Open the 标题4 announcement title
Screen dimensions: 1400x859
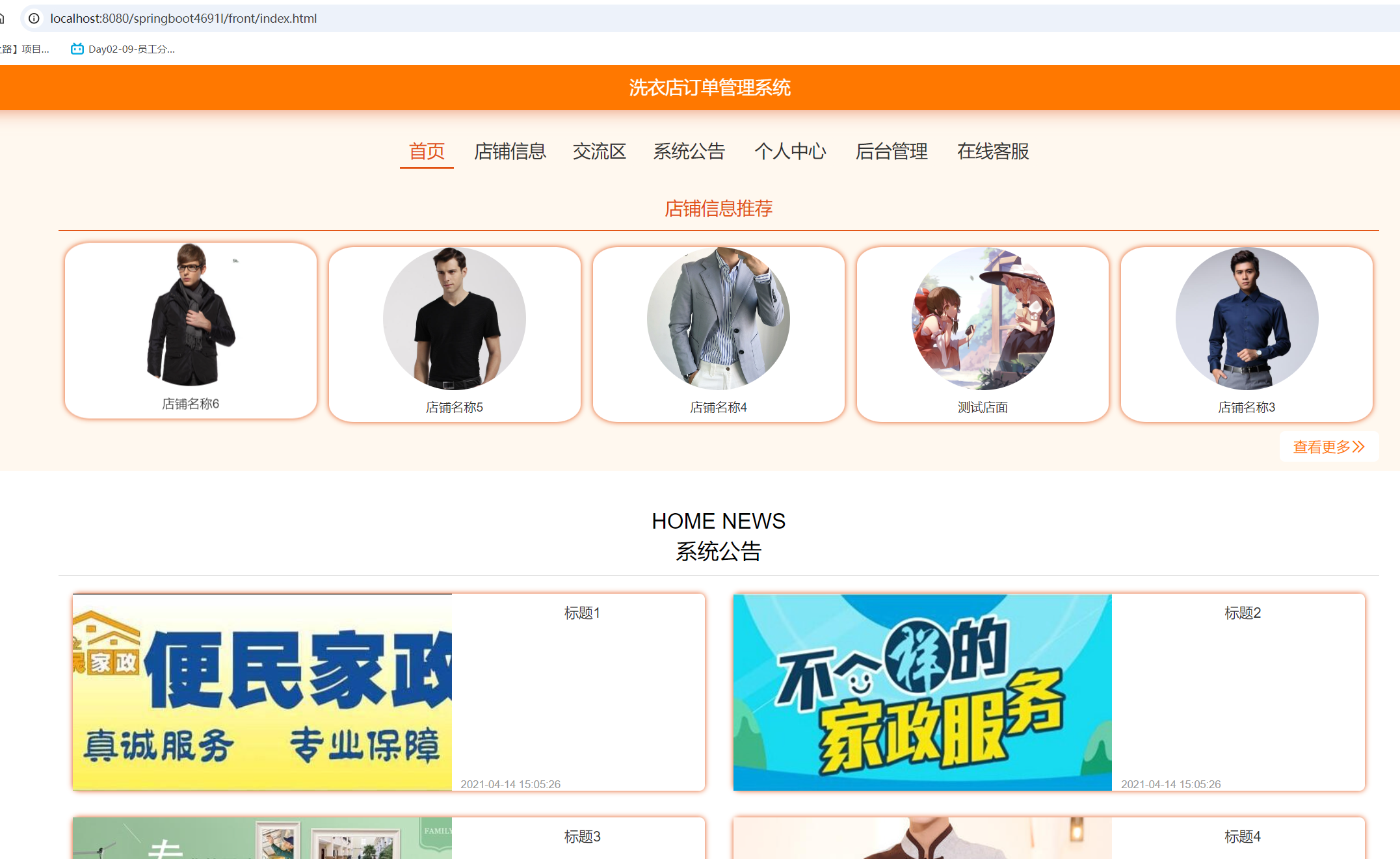point(1242,836)
